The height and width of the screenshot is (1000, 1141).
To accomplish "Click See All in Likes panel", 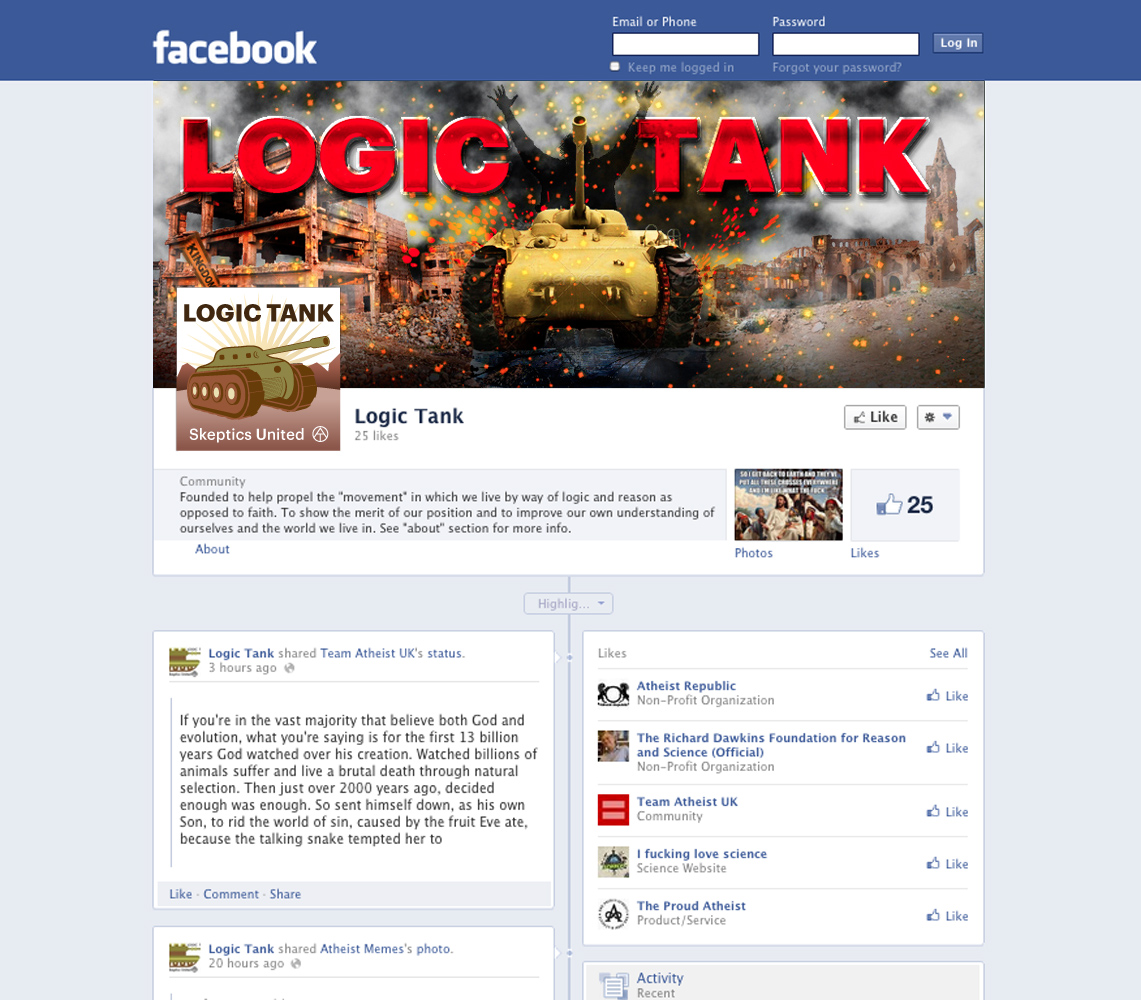I will (948, 654).
